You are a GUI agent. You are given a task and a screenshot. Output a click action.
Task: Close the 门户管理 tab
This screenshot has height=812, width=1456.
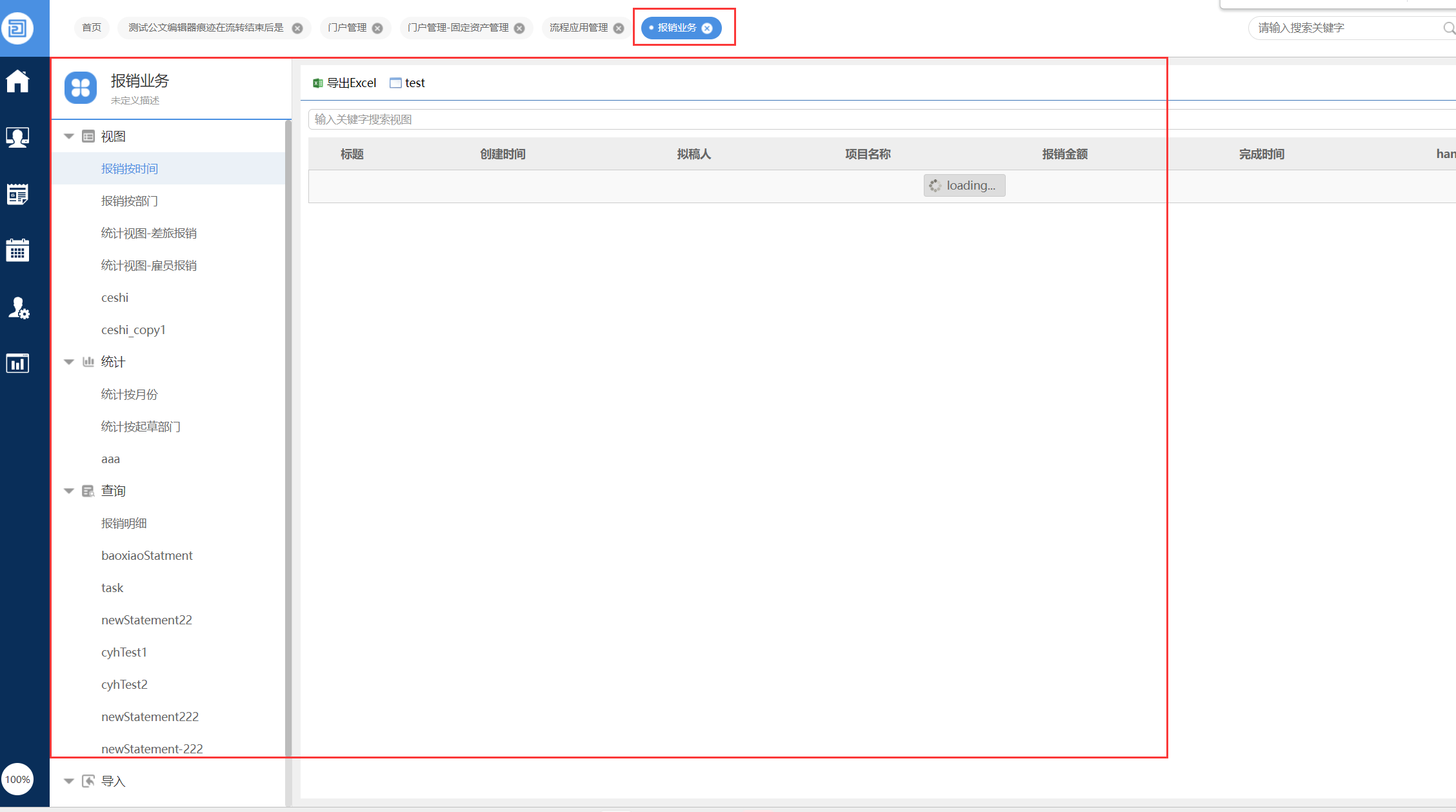pyautogui.click(x=377, y=28)
